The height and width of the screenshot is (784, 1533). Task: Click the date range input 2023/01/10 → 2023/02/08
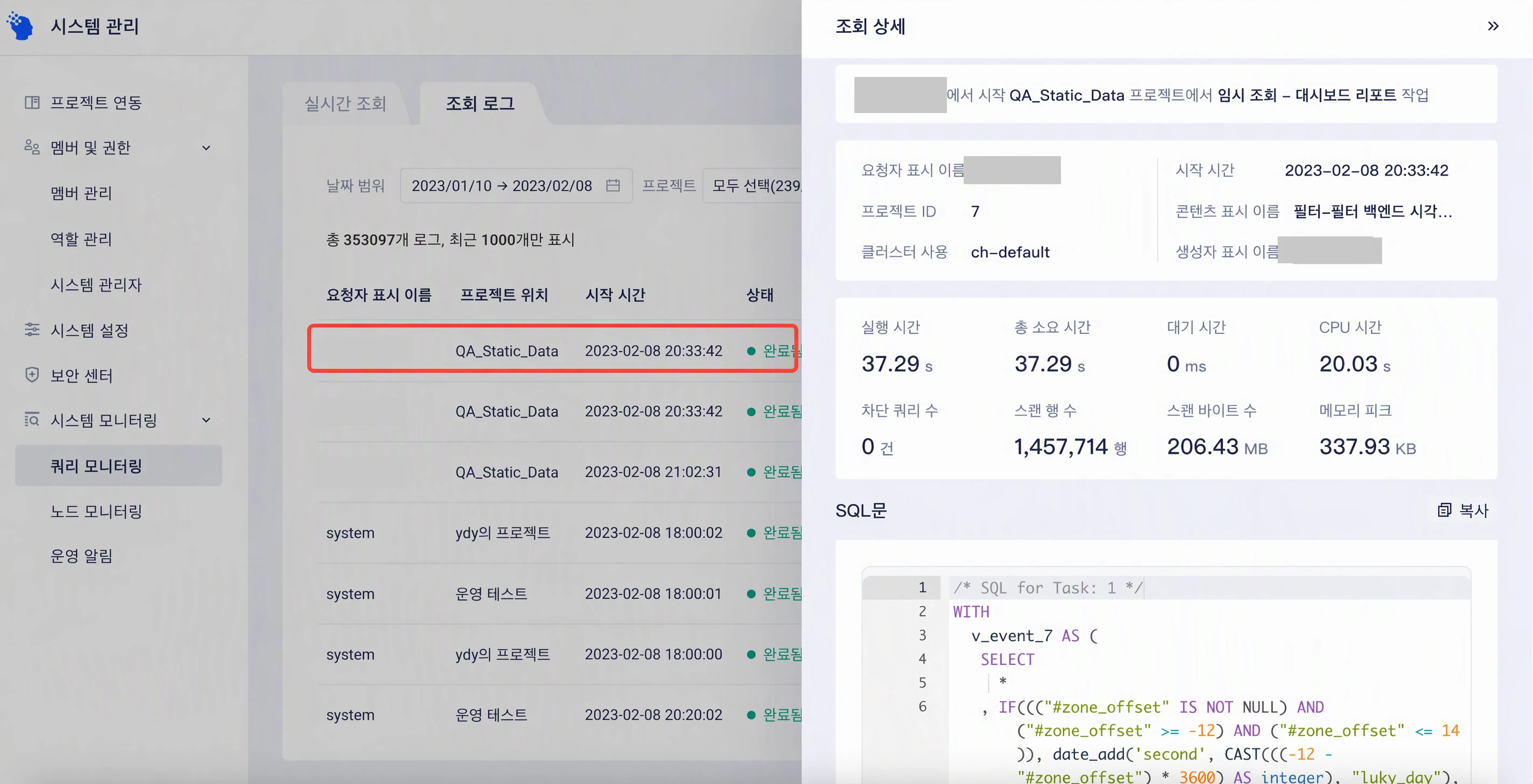click(515, 186)
